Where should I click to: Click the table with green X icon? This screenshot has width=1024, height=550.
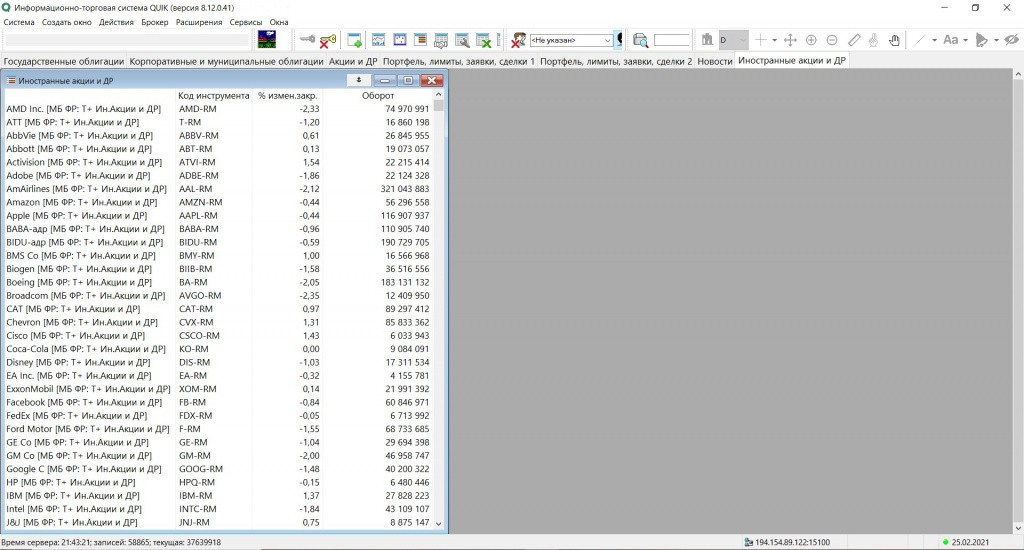[483, 40]
